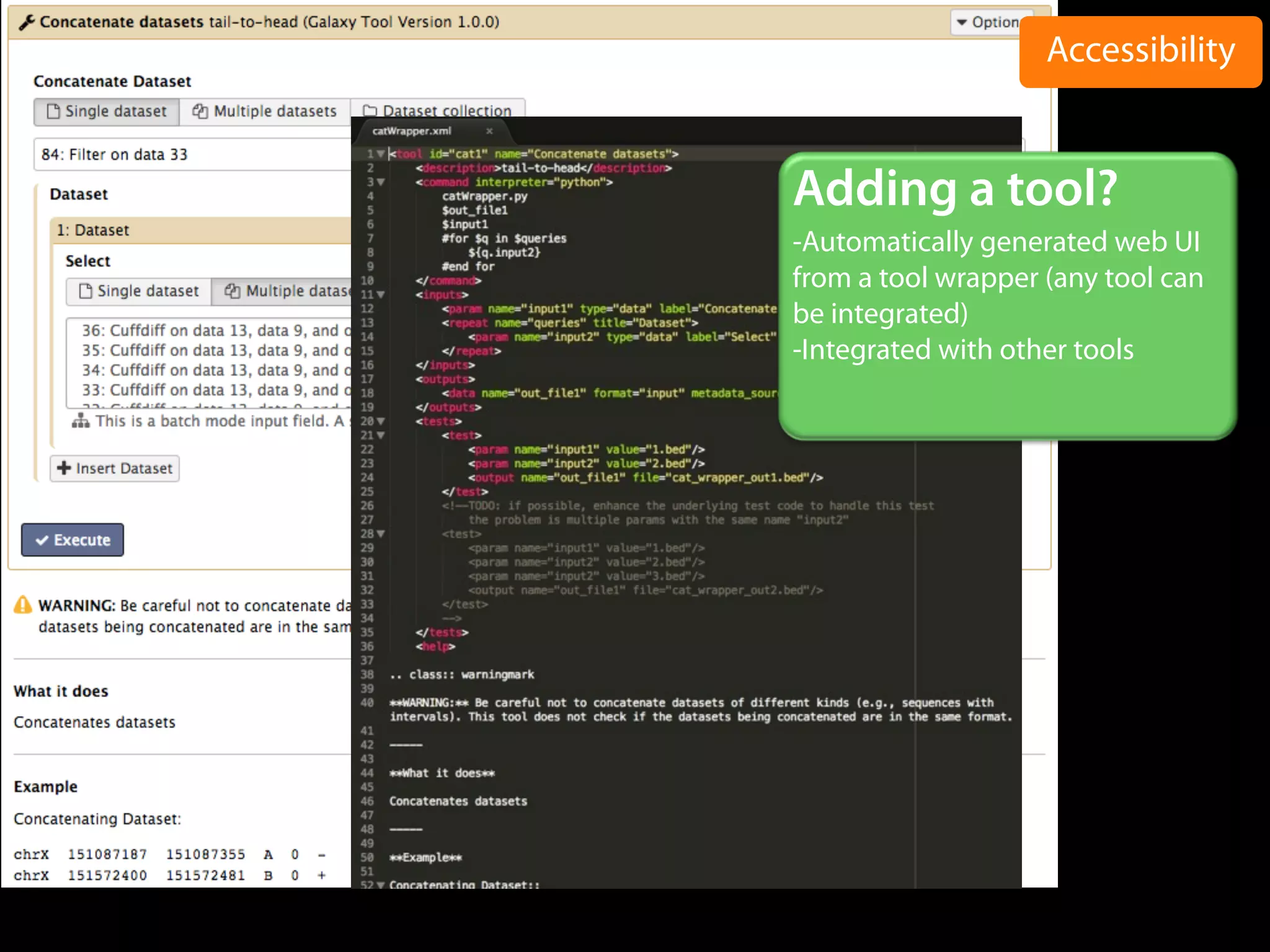The image size is (1270, 952).
Task: Open the '84: Filter on data 33' selector
Action: [192, 154]
